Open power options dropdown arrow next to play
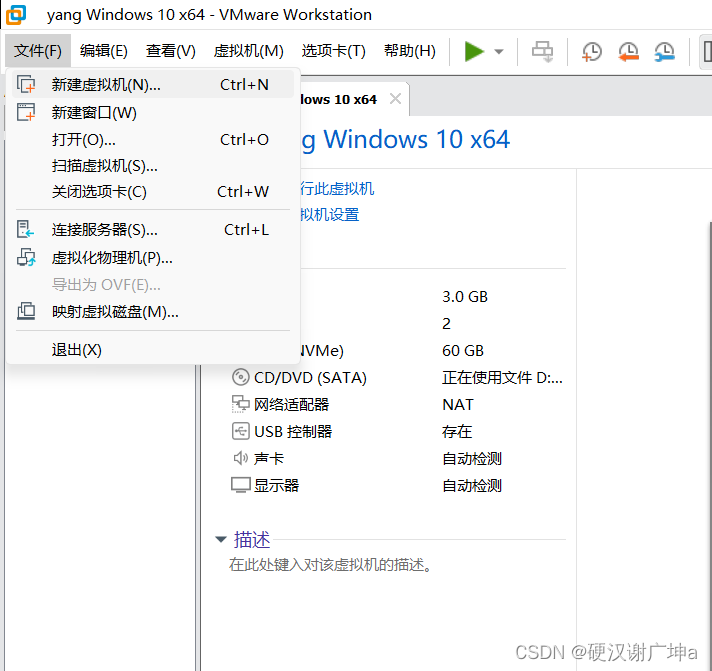Viewport: 712px width, 671px height. [499, 51]
